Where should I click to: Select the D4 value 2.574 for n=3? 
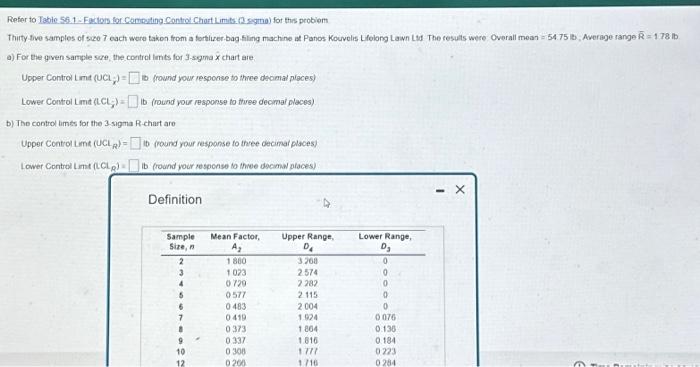308,272
